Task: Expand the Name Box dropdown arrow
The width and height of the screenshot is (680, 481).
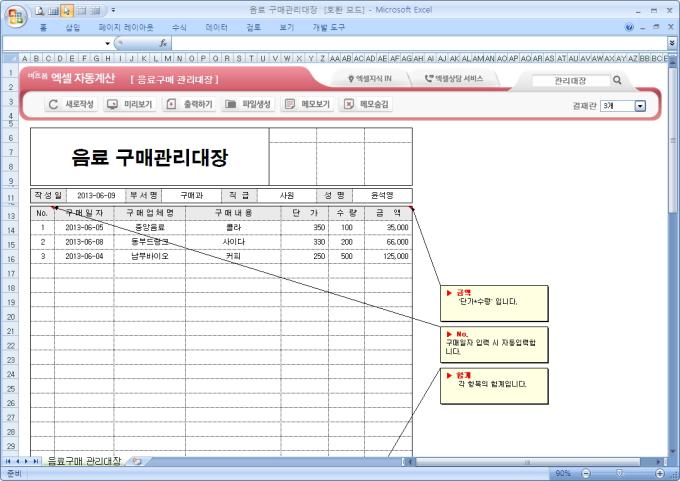Action: point(107,43)
